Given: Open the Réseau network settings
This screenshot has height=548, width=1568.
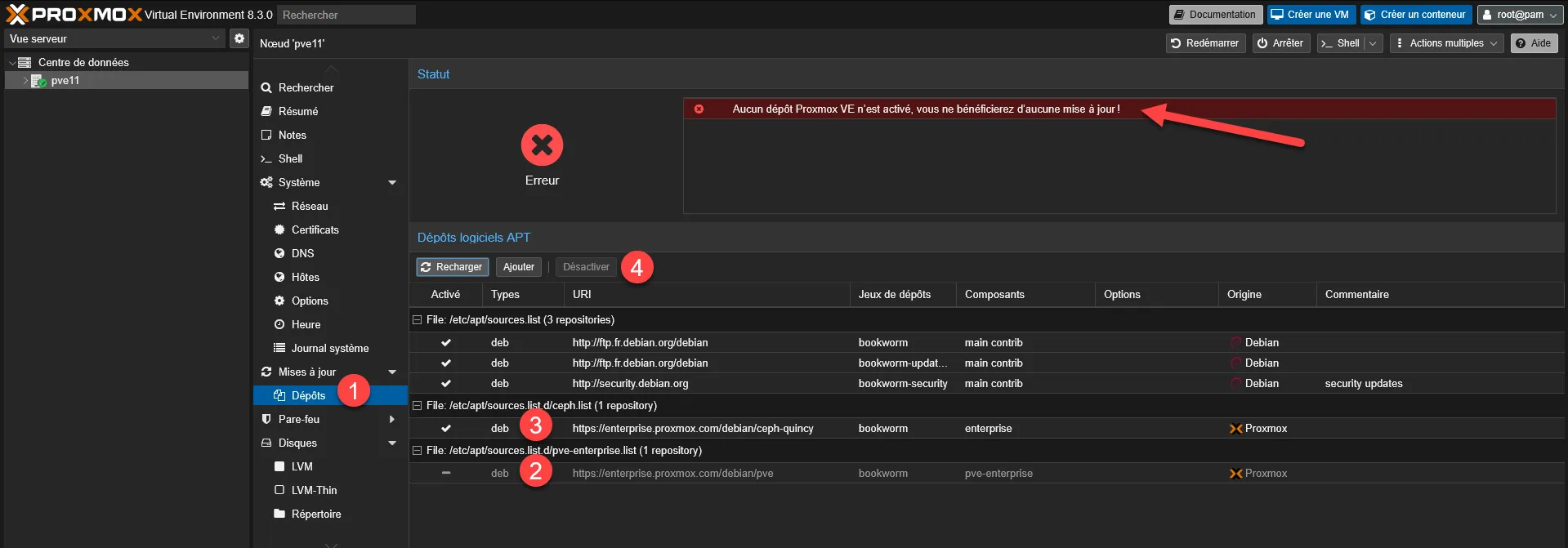Looking at the screenshot, I should [x=309, y=206].
